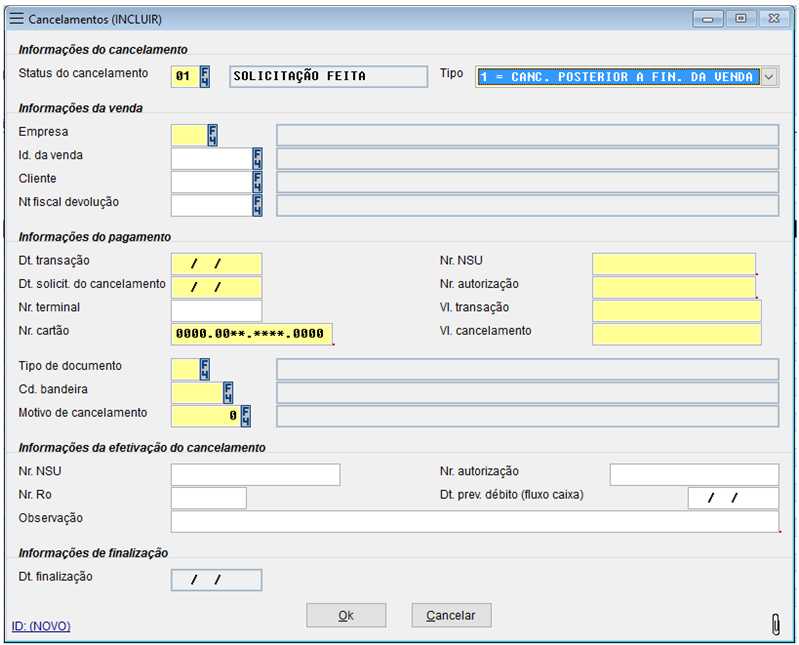This screenshot has height=645, width=799.
Task: Focus the Nr. cartão input field
Action: (251, 334)
